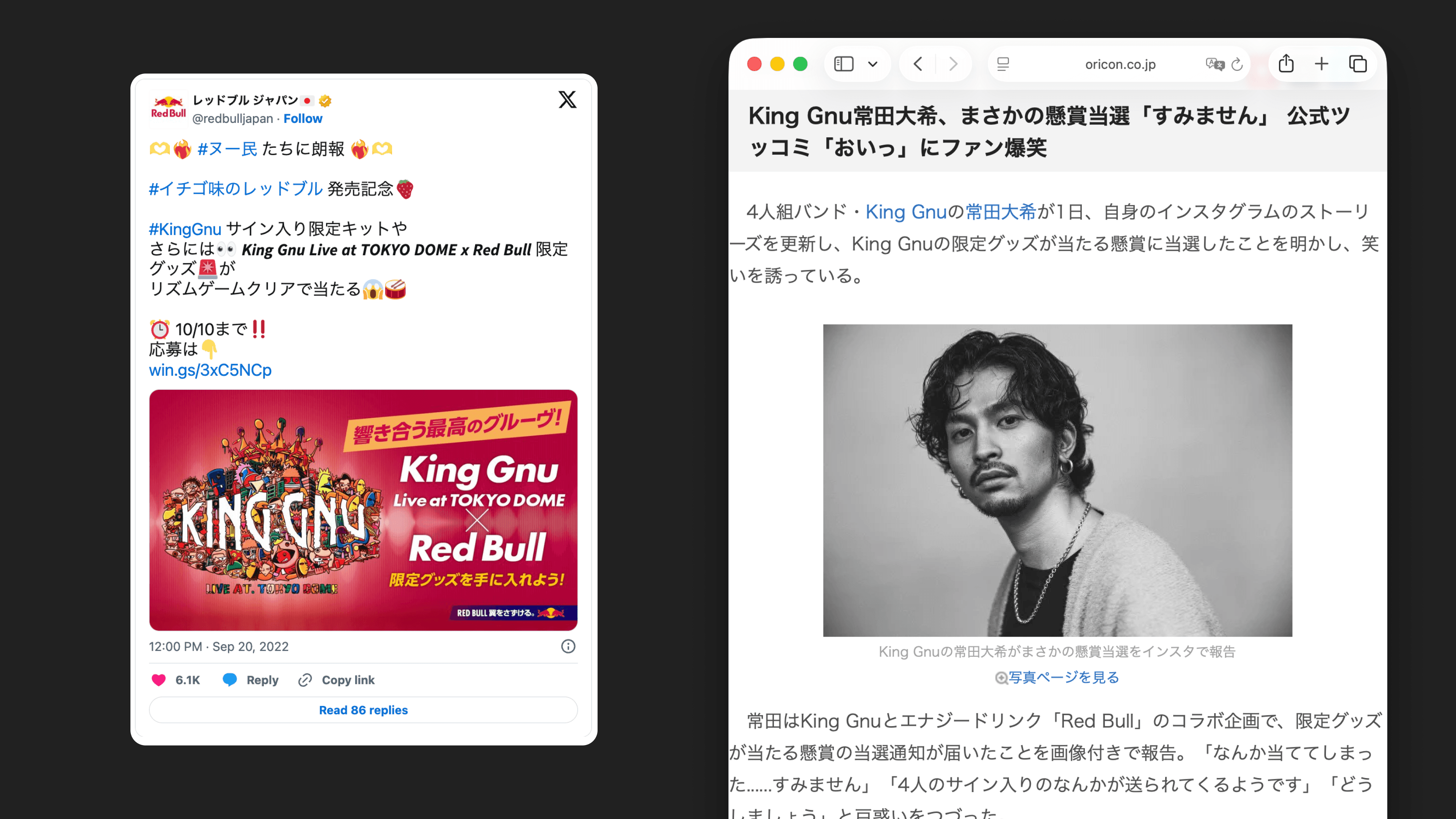Go back to the previous page
Viewport: 1456px width, 819px height.
click(918, 64)
